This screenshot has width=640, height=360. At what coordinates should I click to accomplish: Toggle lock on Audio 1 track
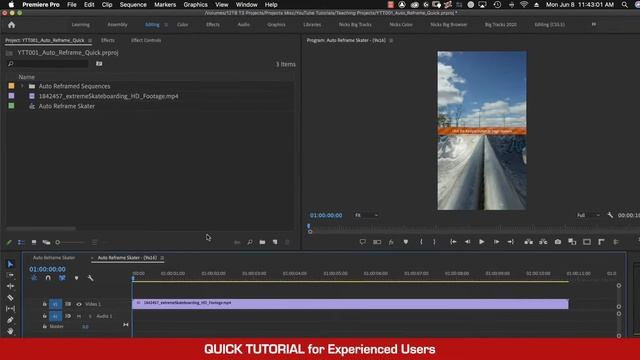click(x=44, y=316)
